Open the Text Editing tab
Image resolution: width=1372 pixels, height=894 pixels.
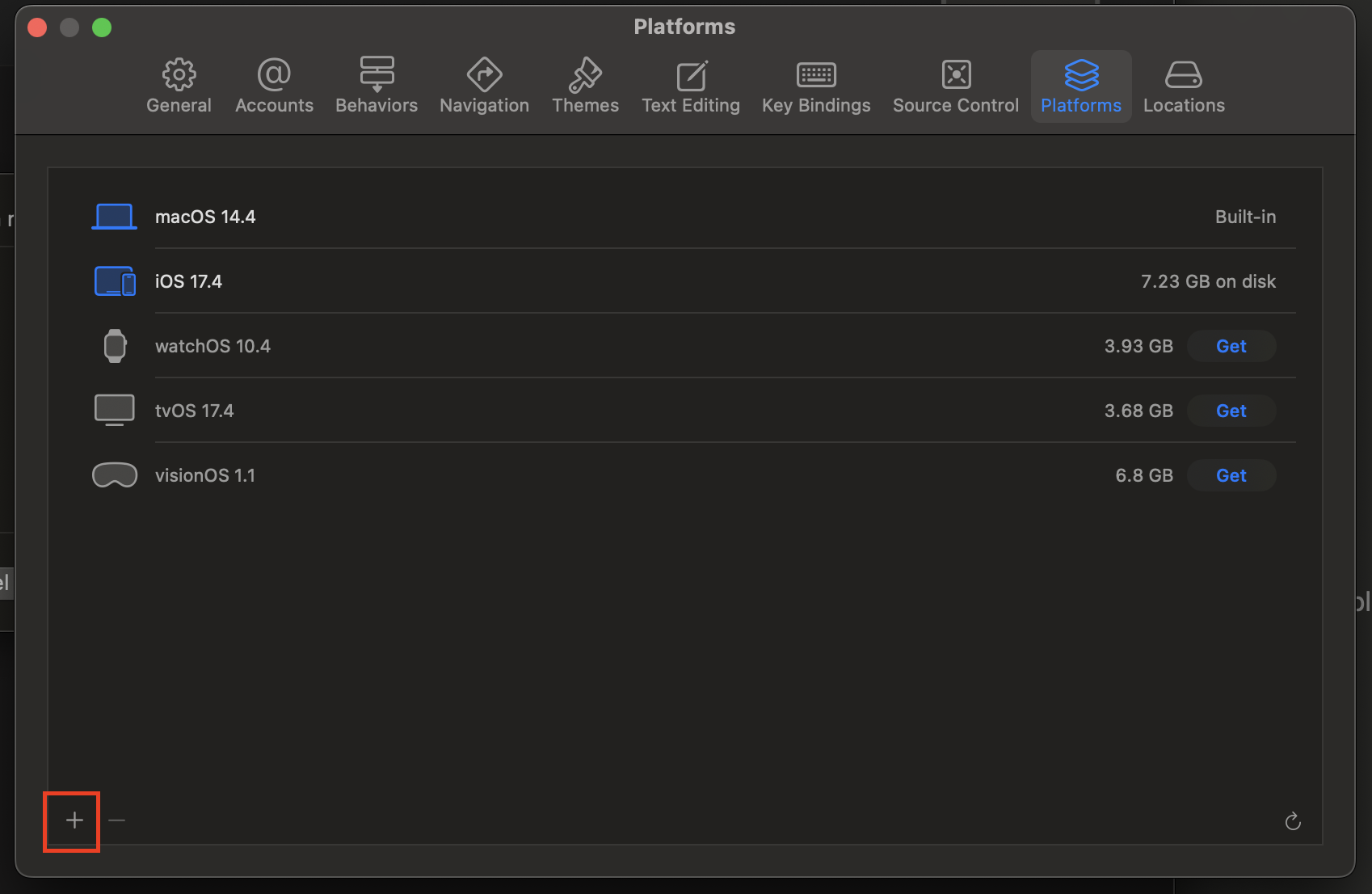click(691, 86)
